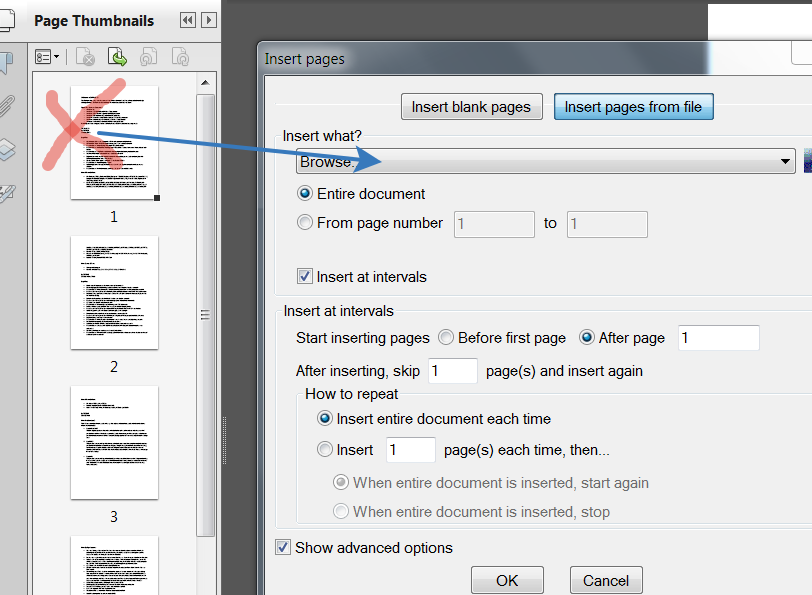Image resolution: width=812 pixels, height=595 pixels.
Task: Click the Insert pages from file button
Action: 633,107
